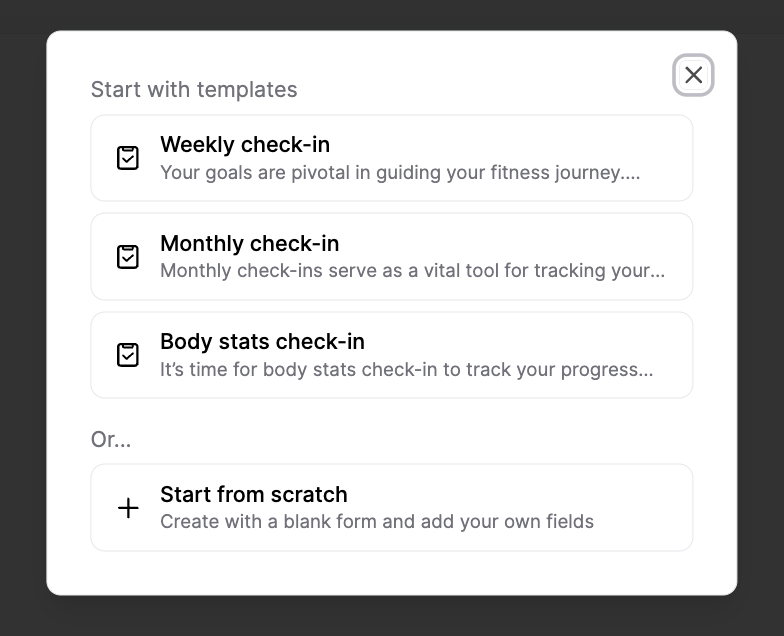This screenshot has height=636, width=784.
Task: Select the Body stats check-in template title
Action: coord(262,341)
